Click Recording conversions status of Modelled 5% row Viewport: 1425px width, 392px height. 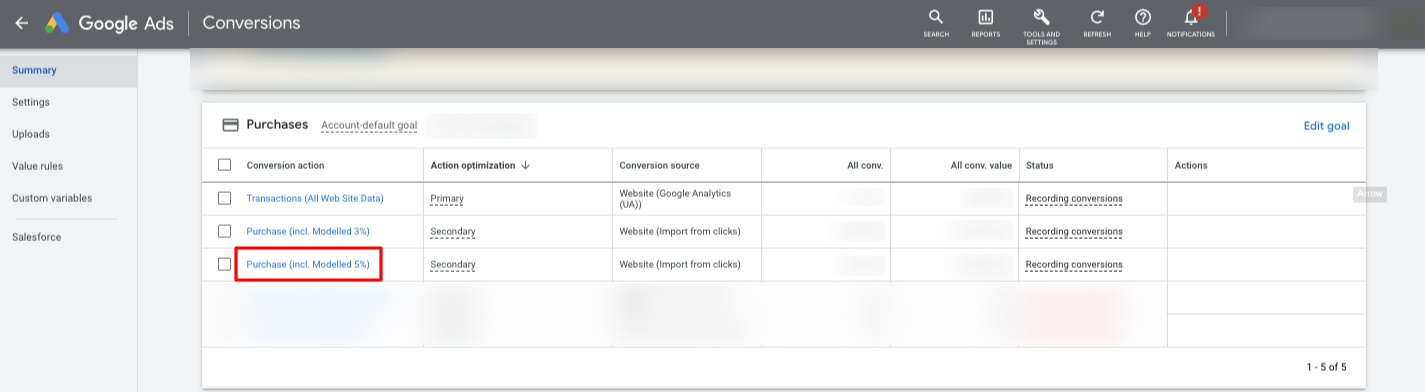pos(1074,264)
